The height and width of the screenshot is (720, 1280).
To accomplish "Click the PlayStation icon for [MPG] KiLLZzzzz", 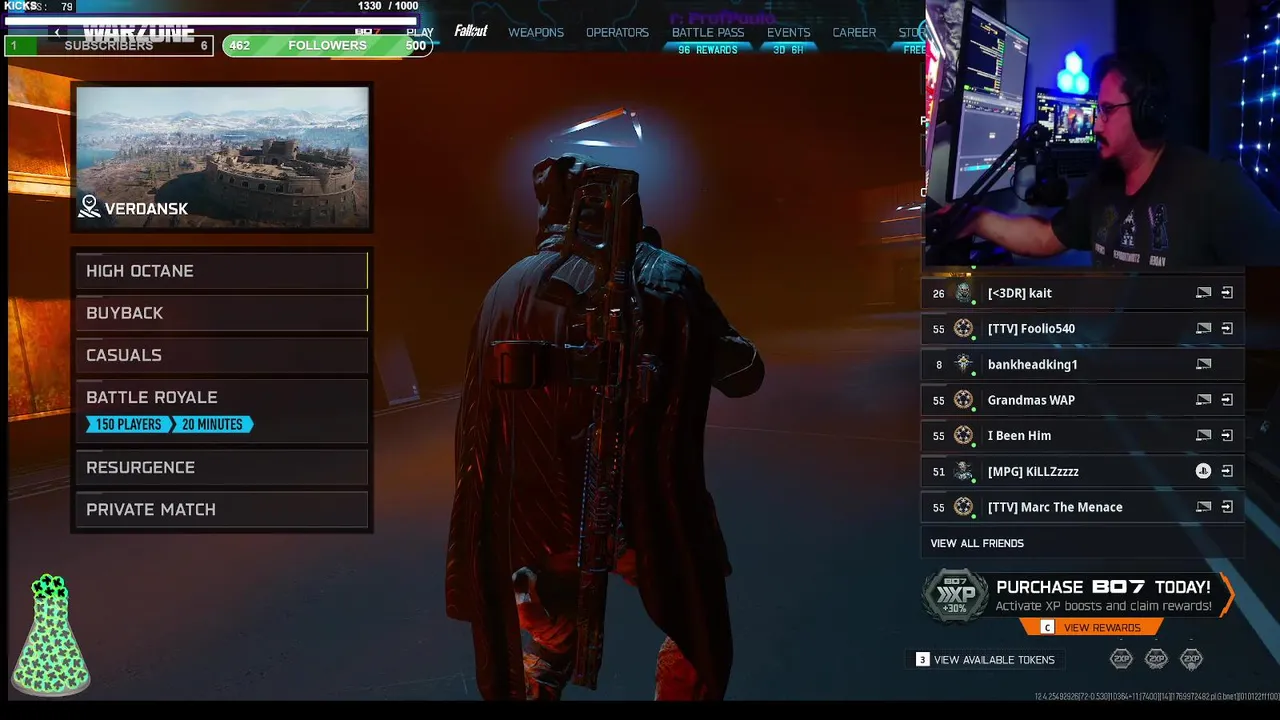I will 1203,471.
